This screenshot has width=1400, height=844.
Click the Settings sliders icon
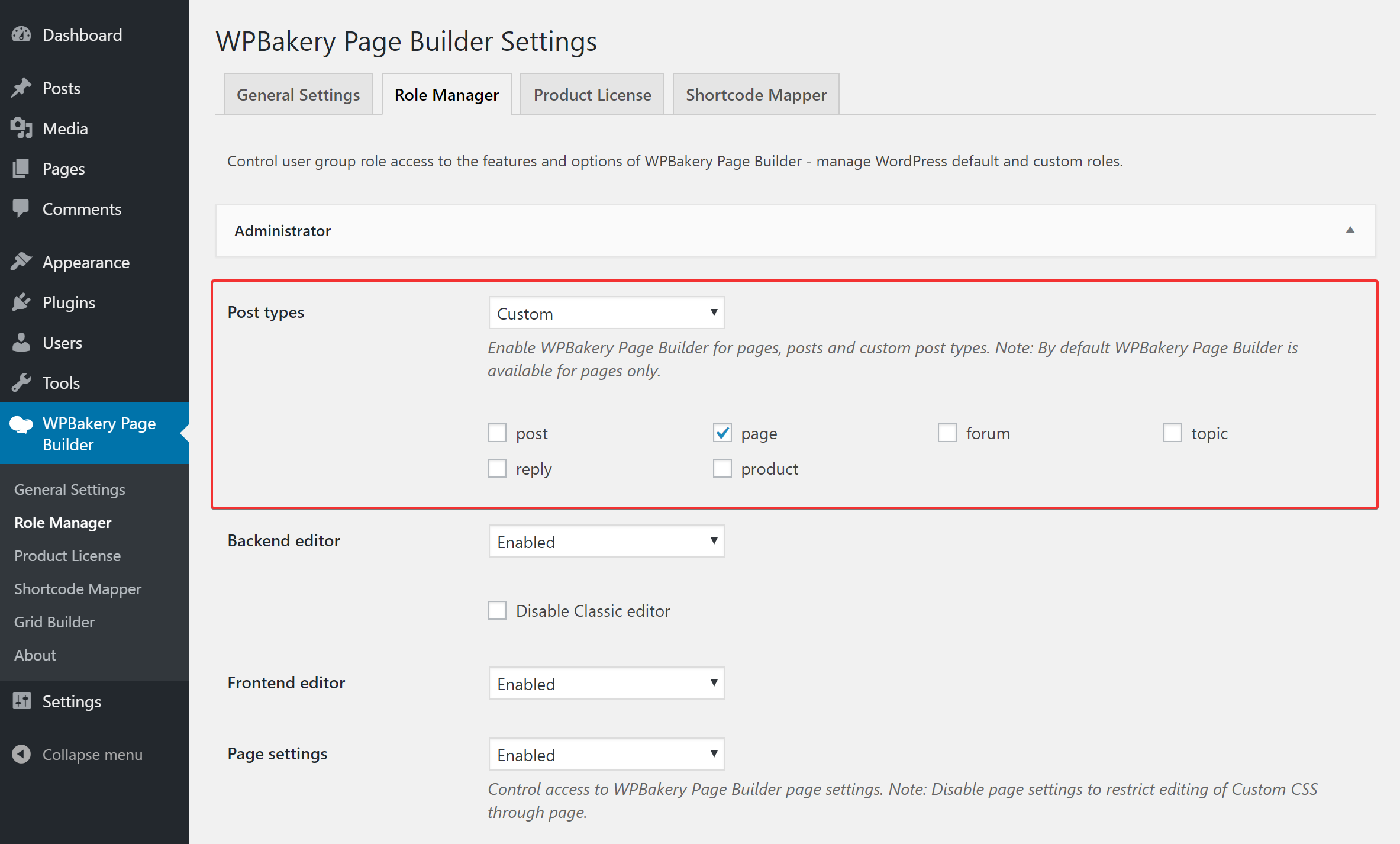[21, 701]
